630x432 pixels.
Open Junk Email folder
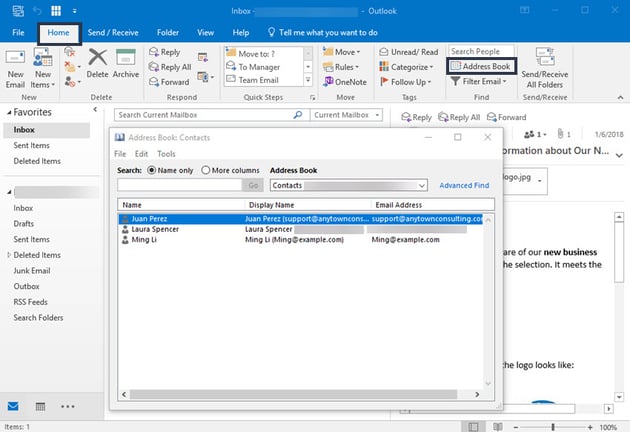(32, 270)
